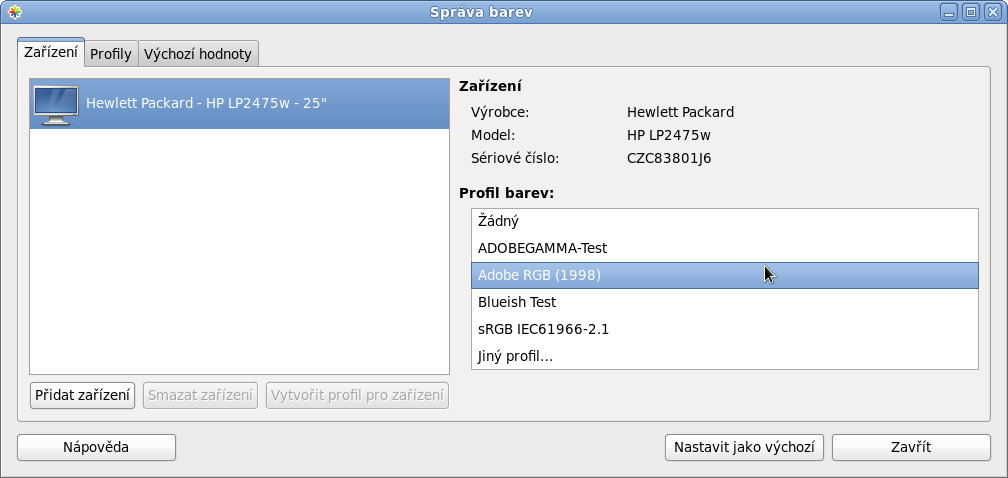This screenshot has width=1008, height=478.
Task: Maximize the Správa barev window
Action: click(x=971, y=12)
